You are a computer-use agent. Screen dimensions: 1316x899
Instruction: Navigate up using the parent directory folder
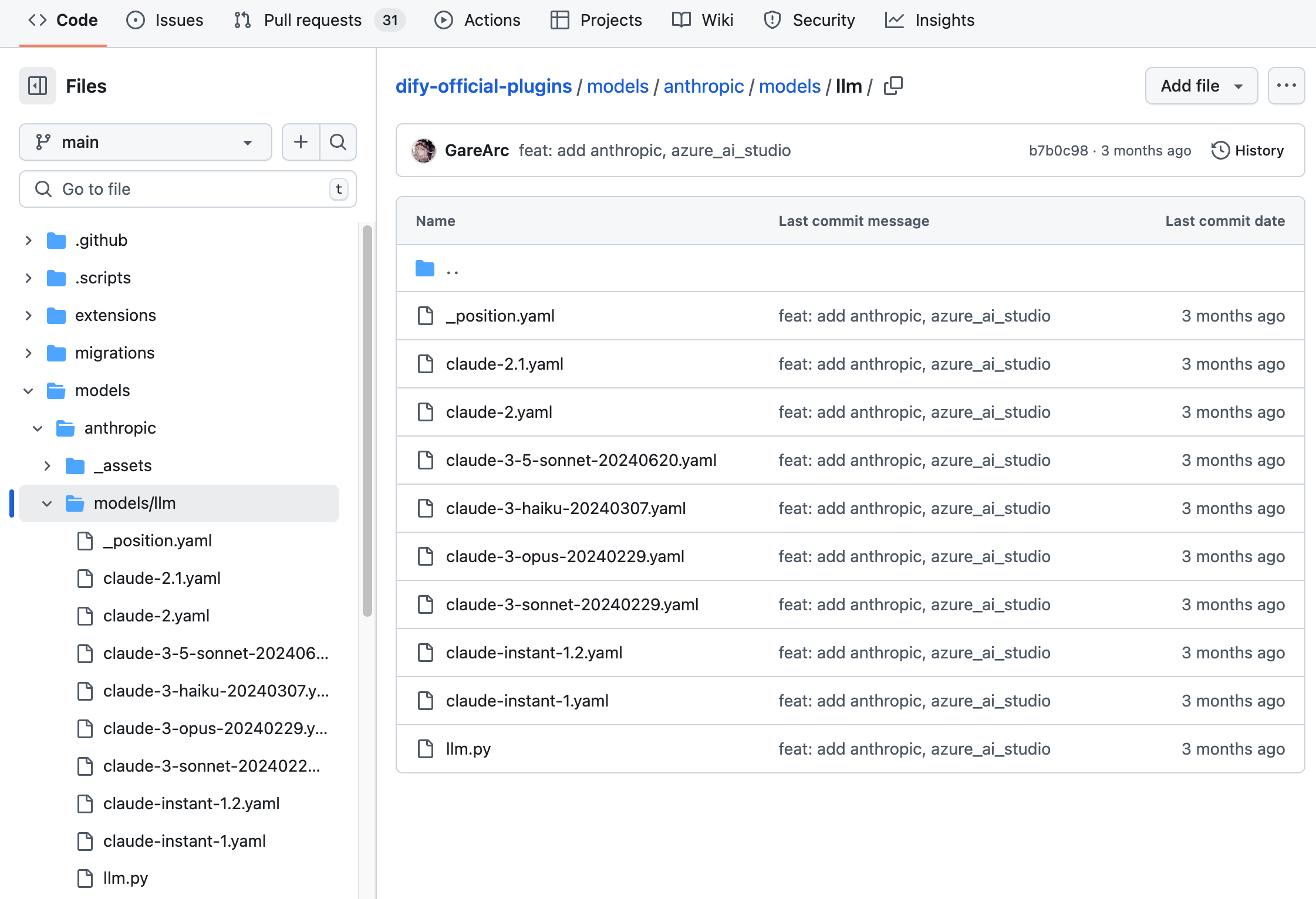(x=452, y=269)
